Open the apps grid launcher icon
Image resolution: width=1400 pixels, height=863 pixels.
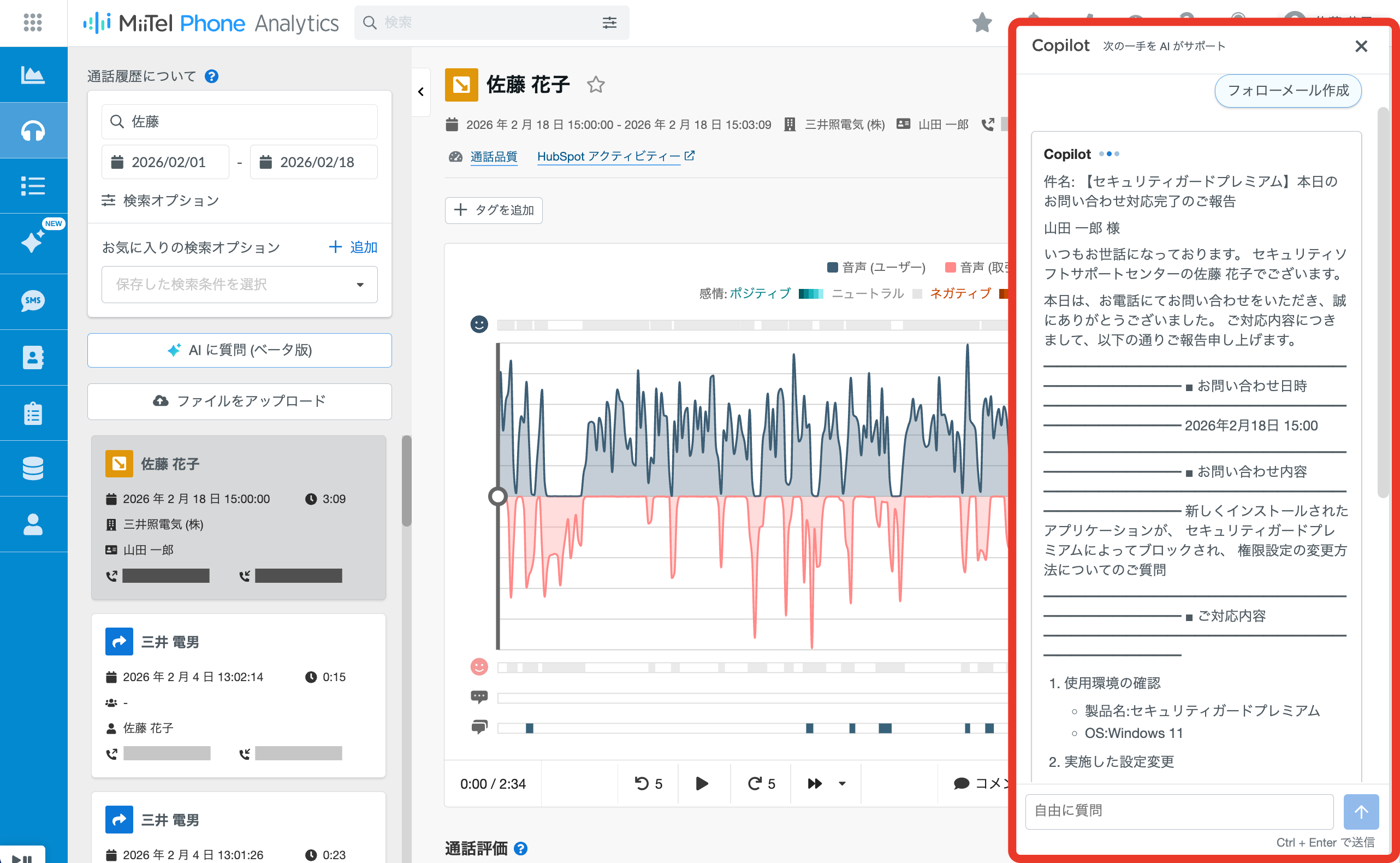(x=33, y=22)
